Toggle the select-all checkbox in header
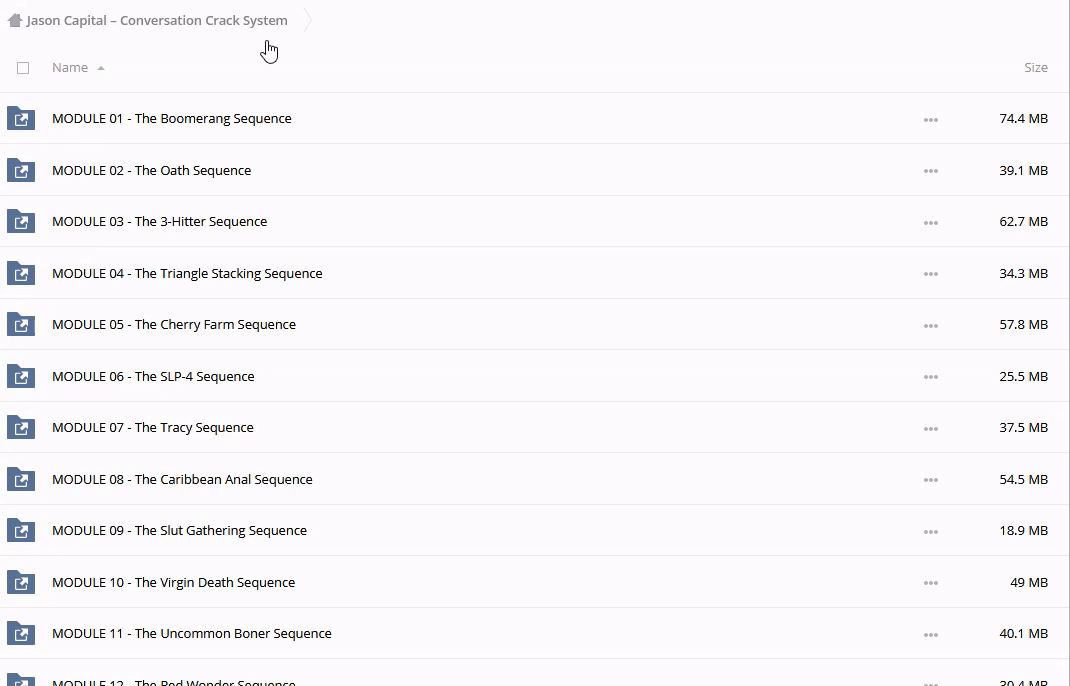Screen dimensions: 1070x686 click(23, 68)
